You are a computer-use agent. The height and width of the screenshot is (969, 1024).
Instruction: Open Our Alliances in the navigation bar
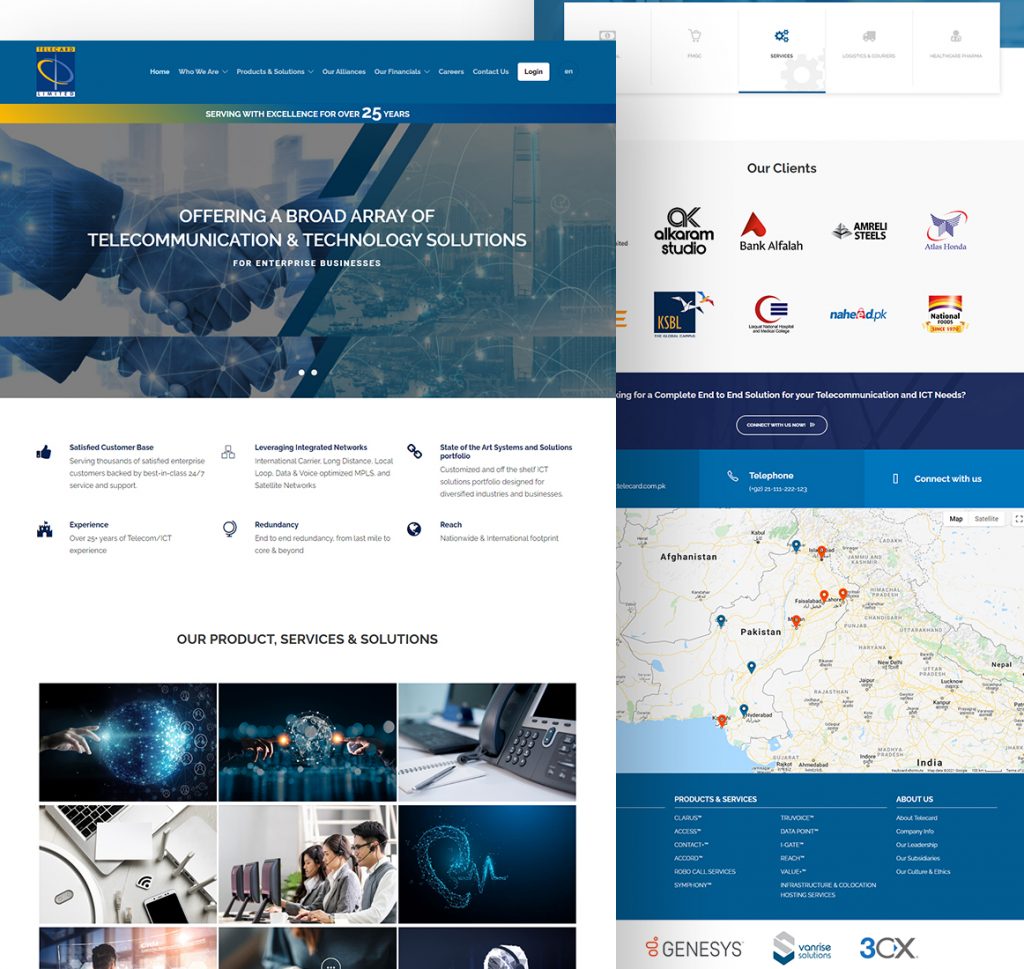[x=344, y=72]
